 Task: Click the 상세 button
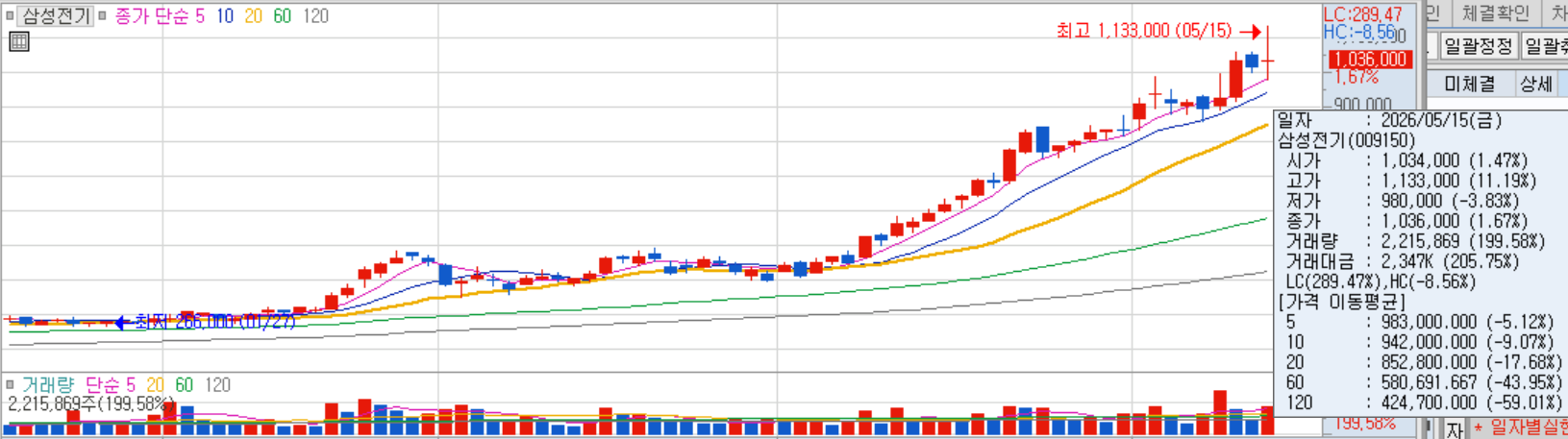tap(1536, 85)
